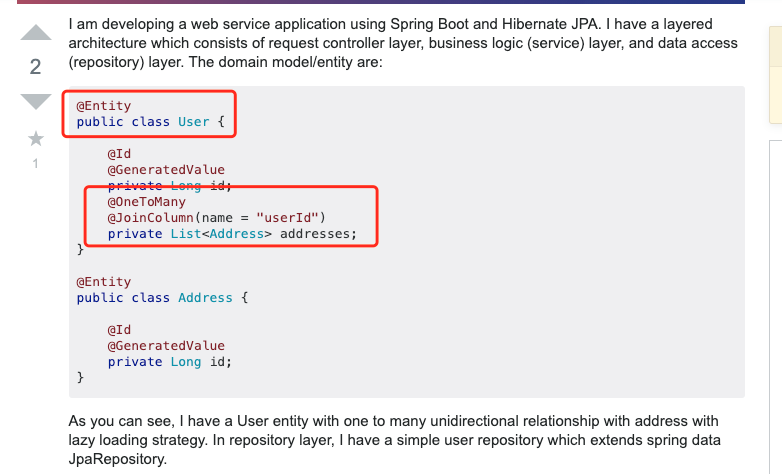The image size is (782, 474).
Task: Click the @JoinColumn(name = "userId") line
Action: click(x=217, y=217)
